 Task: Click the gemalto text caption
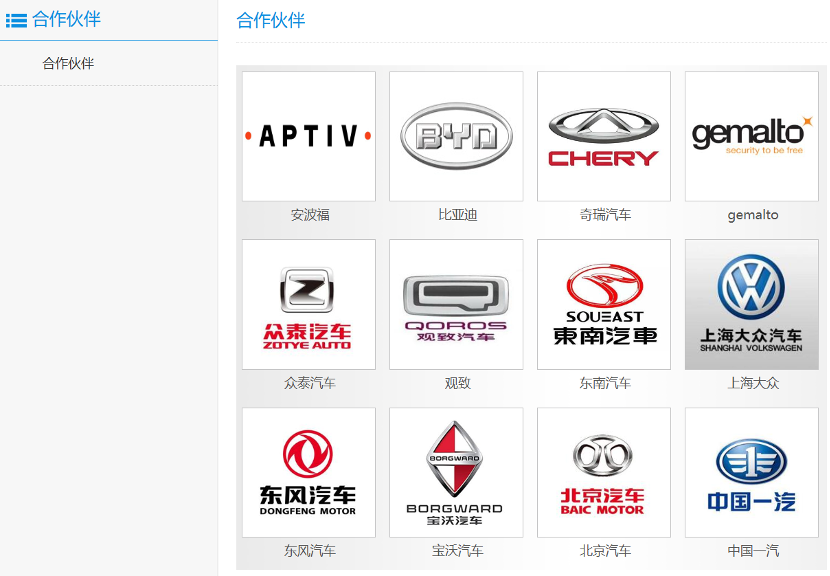coord(753,215)
